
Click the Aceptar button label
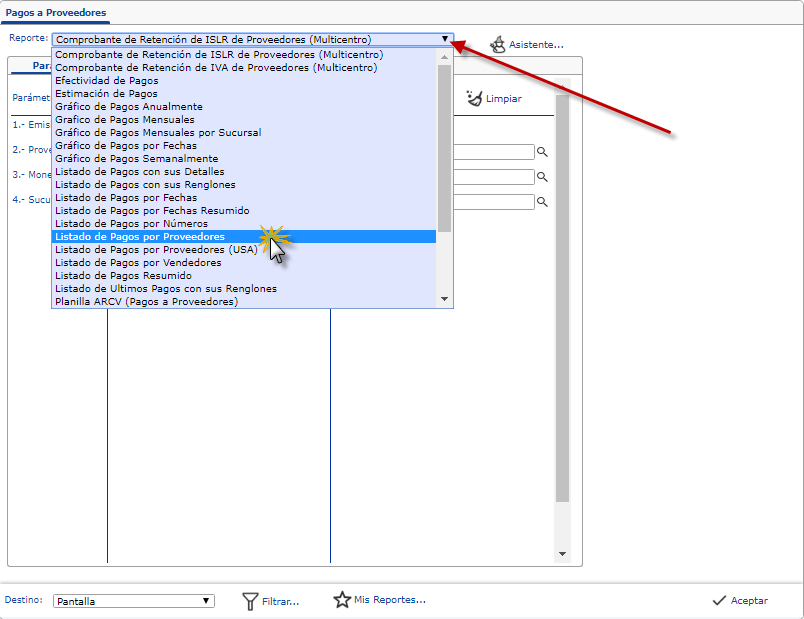point(749,601)
